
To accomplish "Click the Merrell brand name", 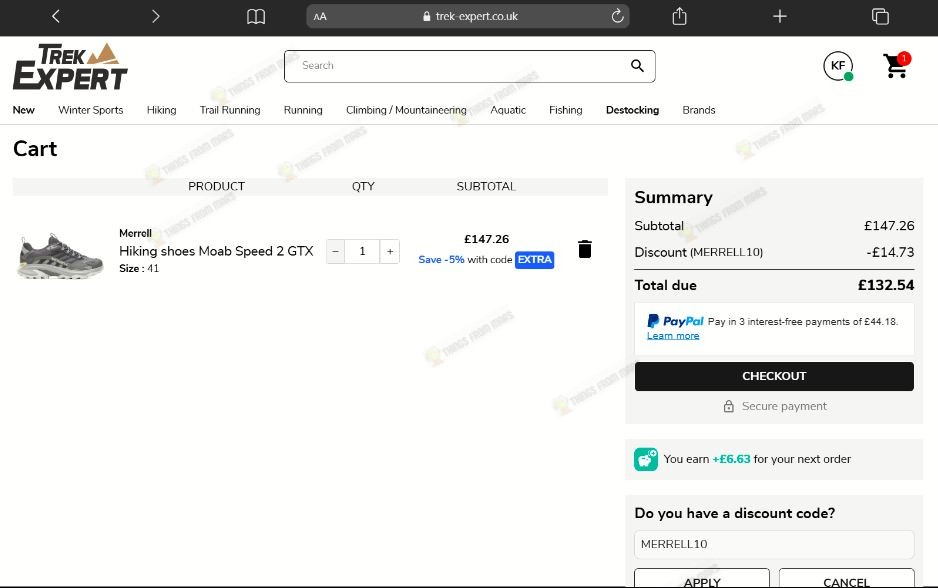I will pos(135,233).
